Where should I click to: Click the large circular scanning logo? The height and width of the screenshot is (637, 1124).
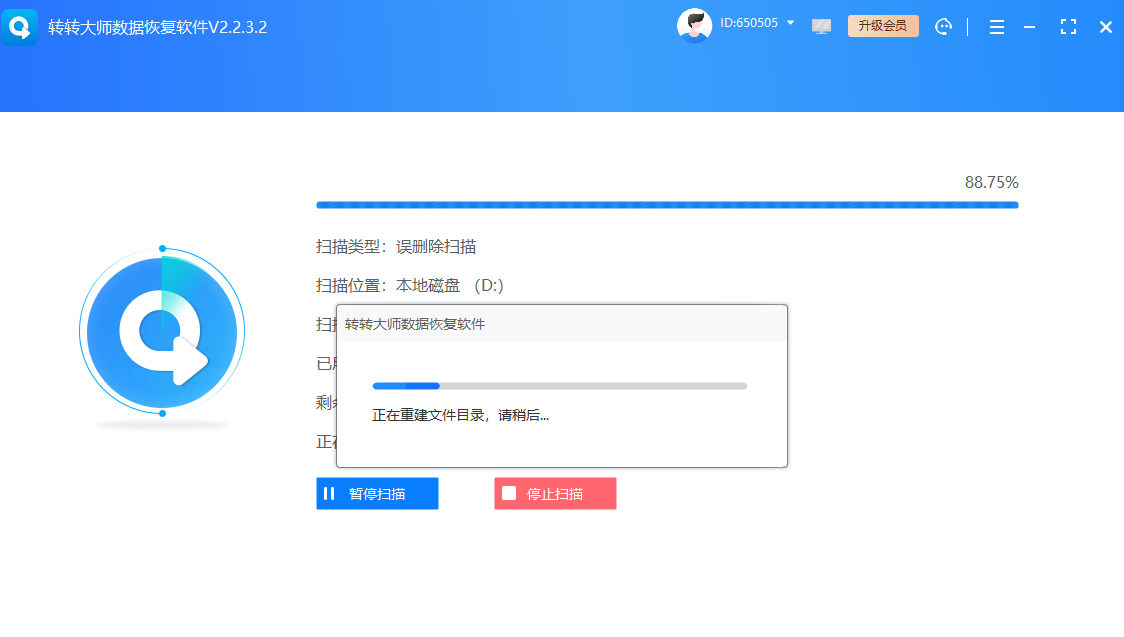coord(162,331)
